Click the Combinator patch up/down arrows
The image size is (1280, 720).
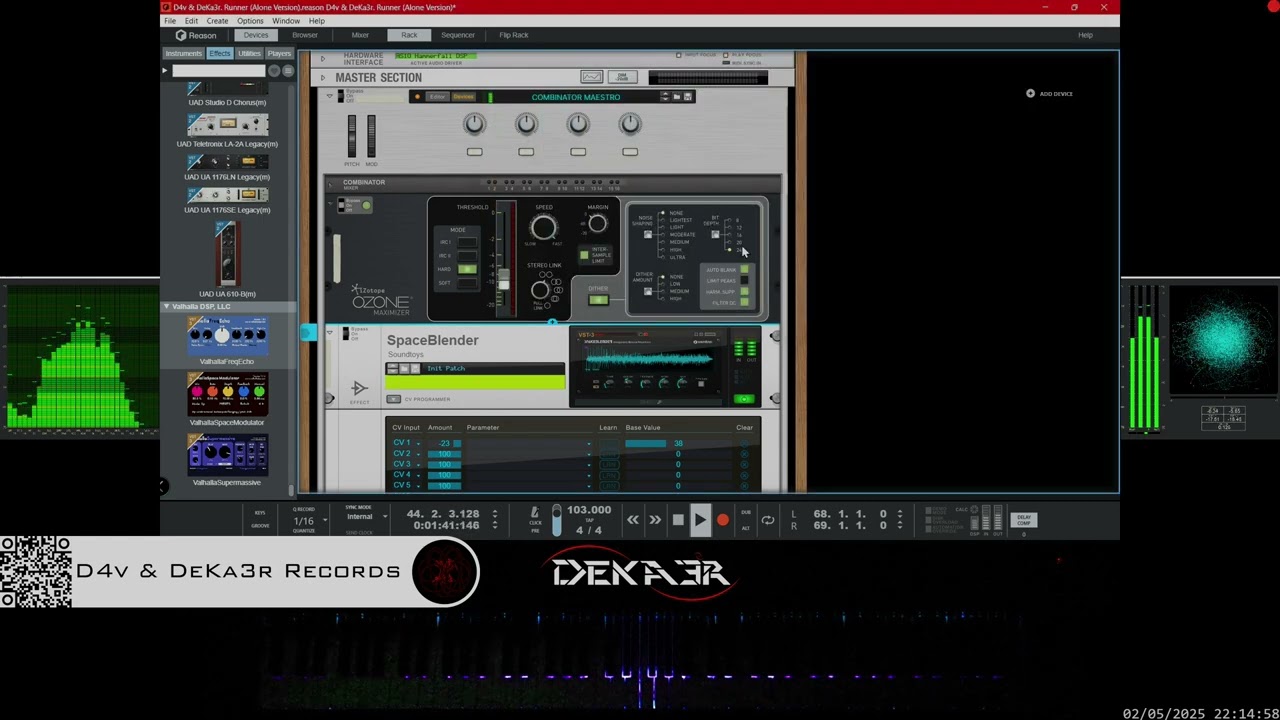click(665, 97)
